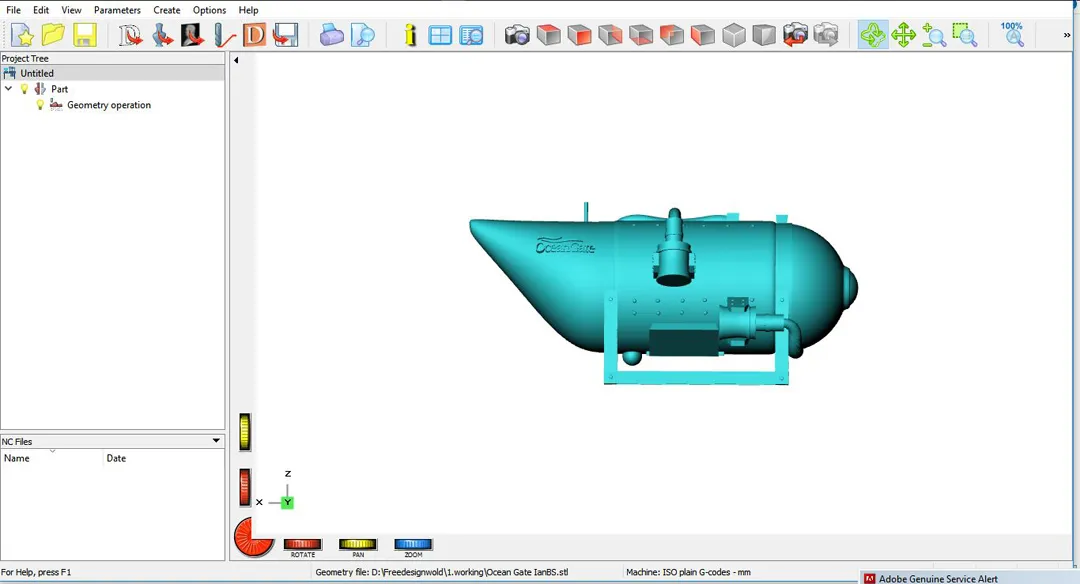Click the Project Tree panel title
The image size is (1080, 584).
pyautogui.click(x=25, y=59)
